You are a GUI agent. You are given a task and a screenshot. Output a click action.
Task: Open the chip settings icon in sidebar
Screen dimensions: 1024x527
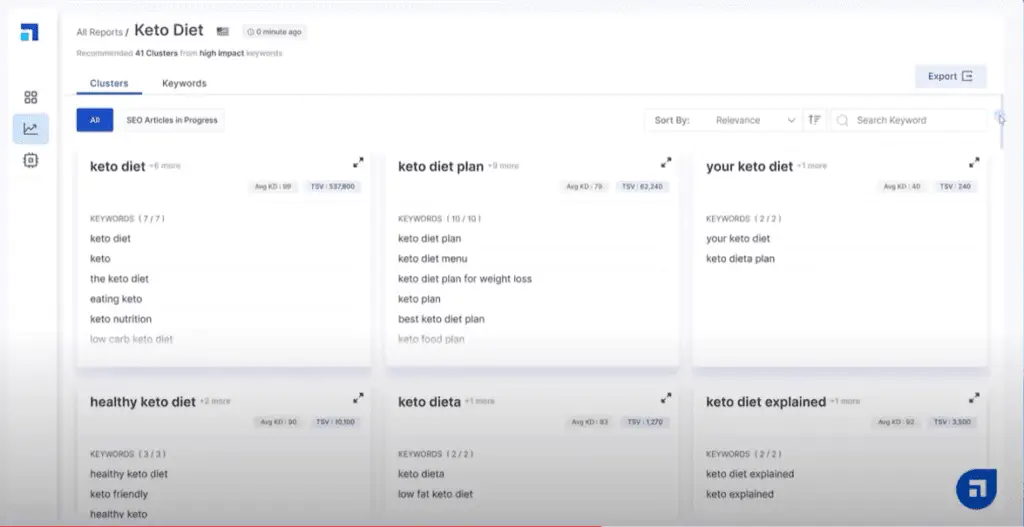coord(31,160)
